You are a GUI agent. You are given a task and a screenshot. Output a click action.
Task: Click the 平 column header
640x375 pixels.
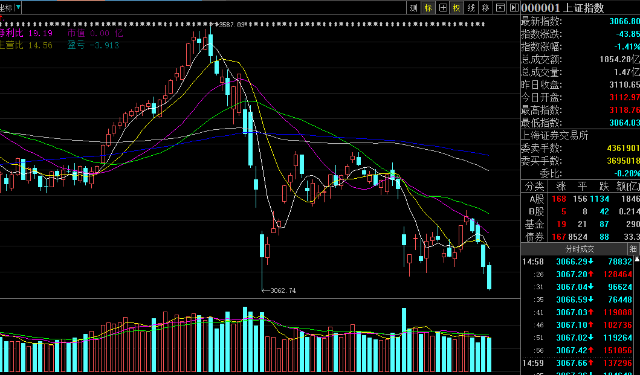tap(582, 186)
